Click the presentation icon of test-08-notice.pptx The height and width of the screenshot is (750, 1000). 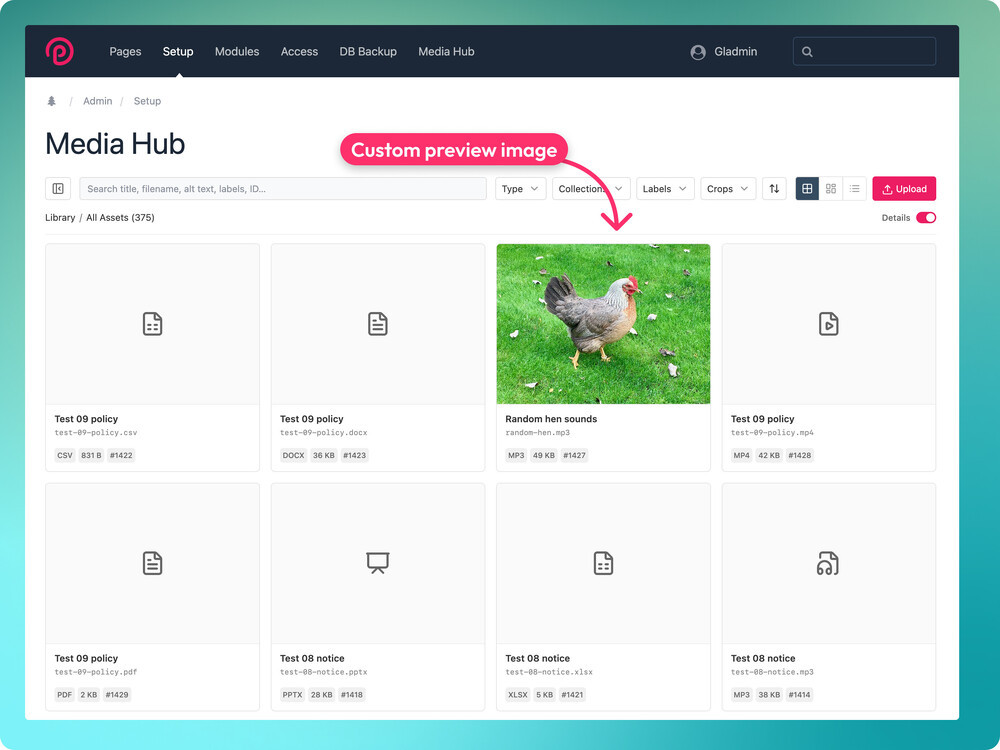(x=378, y=563)
